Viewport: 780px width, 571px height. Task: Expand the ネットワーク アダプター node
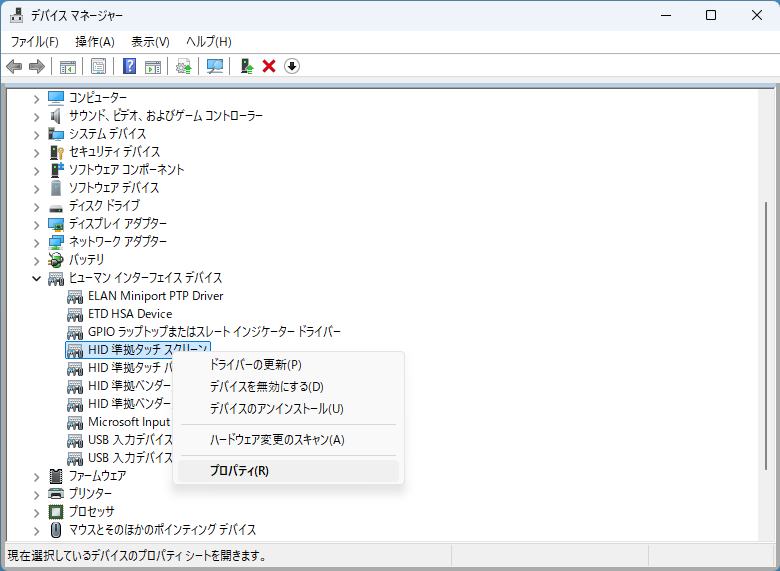click(36, 242)
